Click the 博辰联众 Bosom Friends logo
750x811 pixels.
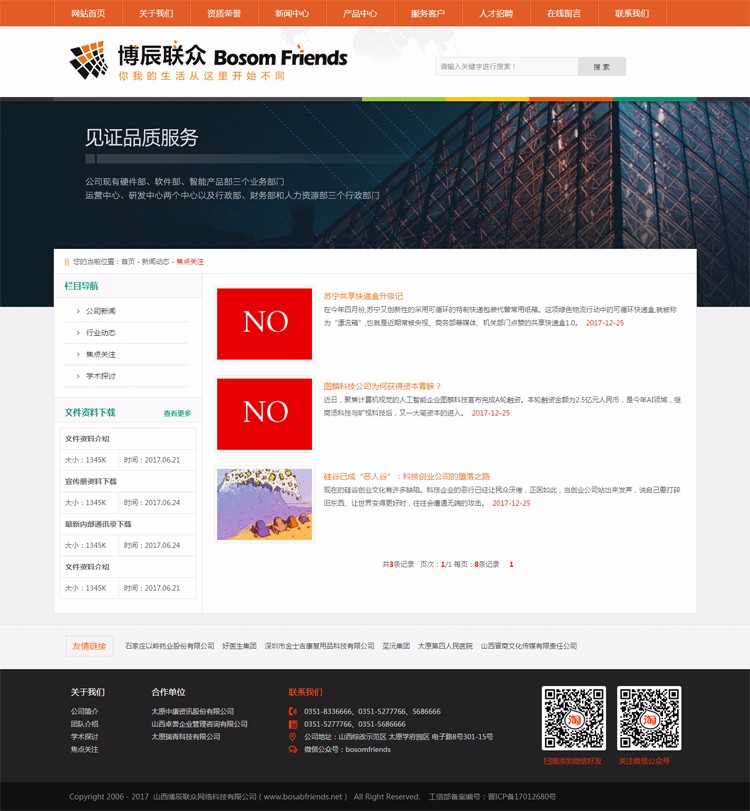[208, 61]
